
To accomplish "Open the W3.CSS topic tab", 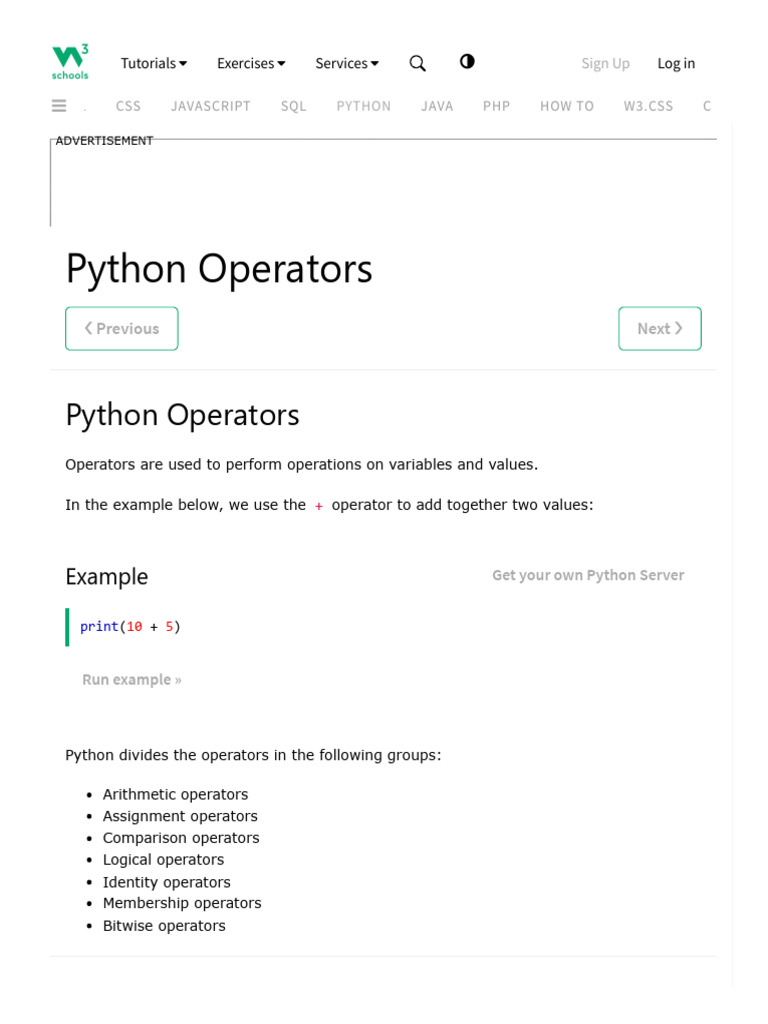I will pos(649,106).
